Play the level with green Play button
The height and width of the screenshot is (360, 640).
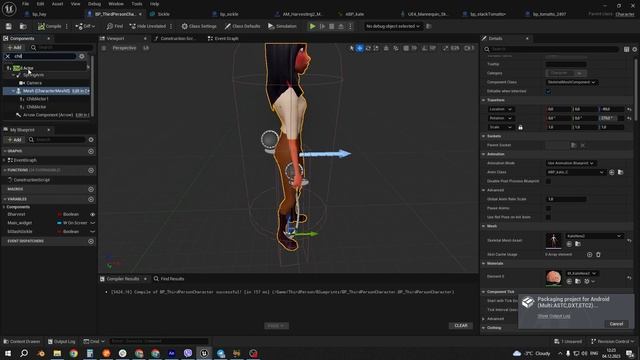coord(312,26)
